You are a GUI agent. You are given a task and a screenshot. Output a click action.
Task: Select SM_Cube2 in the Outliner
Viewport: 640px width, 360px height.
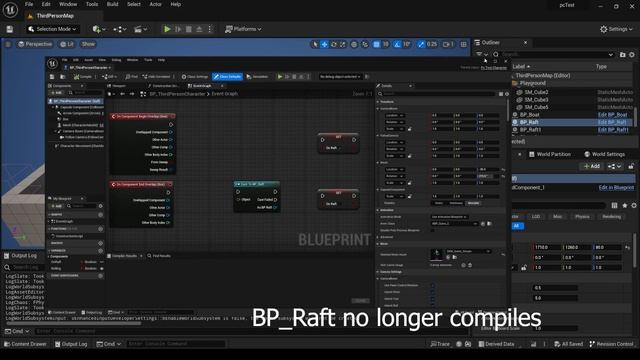pos(536,92)
